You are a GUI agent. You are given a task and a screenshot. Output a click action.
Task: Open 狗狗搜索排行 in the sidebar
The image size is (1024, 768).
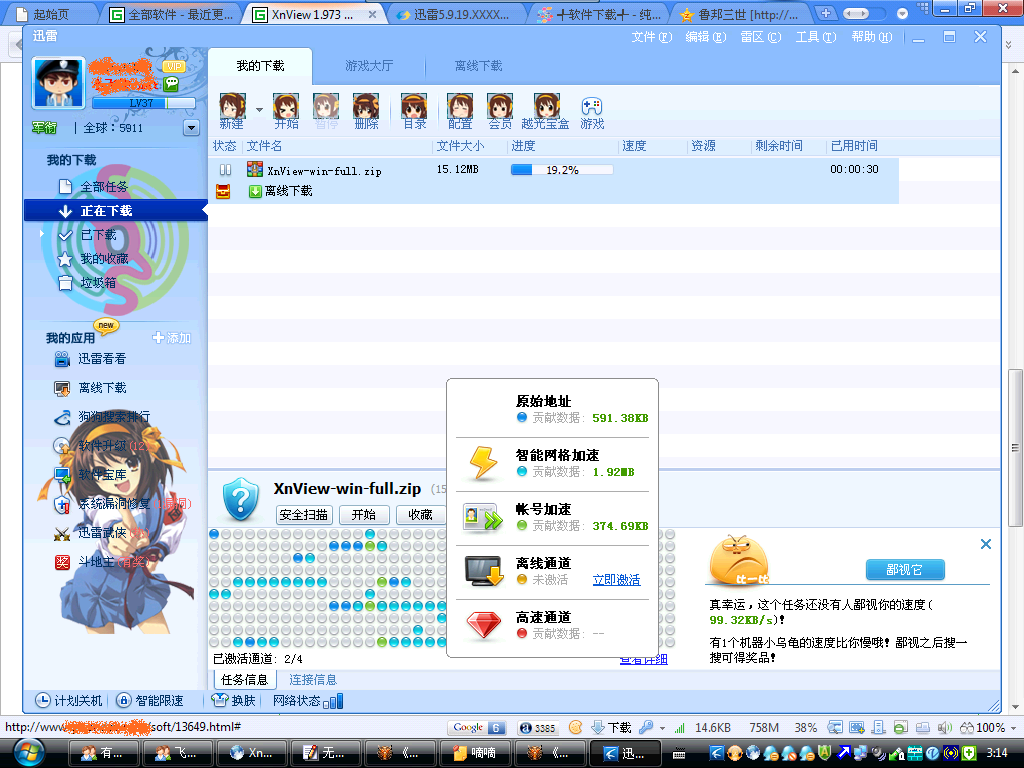coord(102,417)
